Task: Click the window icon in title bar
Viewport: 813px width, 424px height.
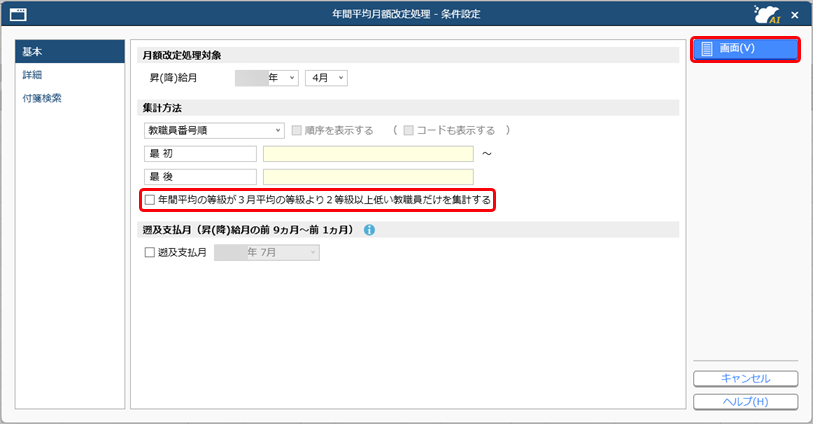Action: coord(18,15)
